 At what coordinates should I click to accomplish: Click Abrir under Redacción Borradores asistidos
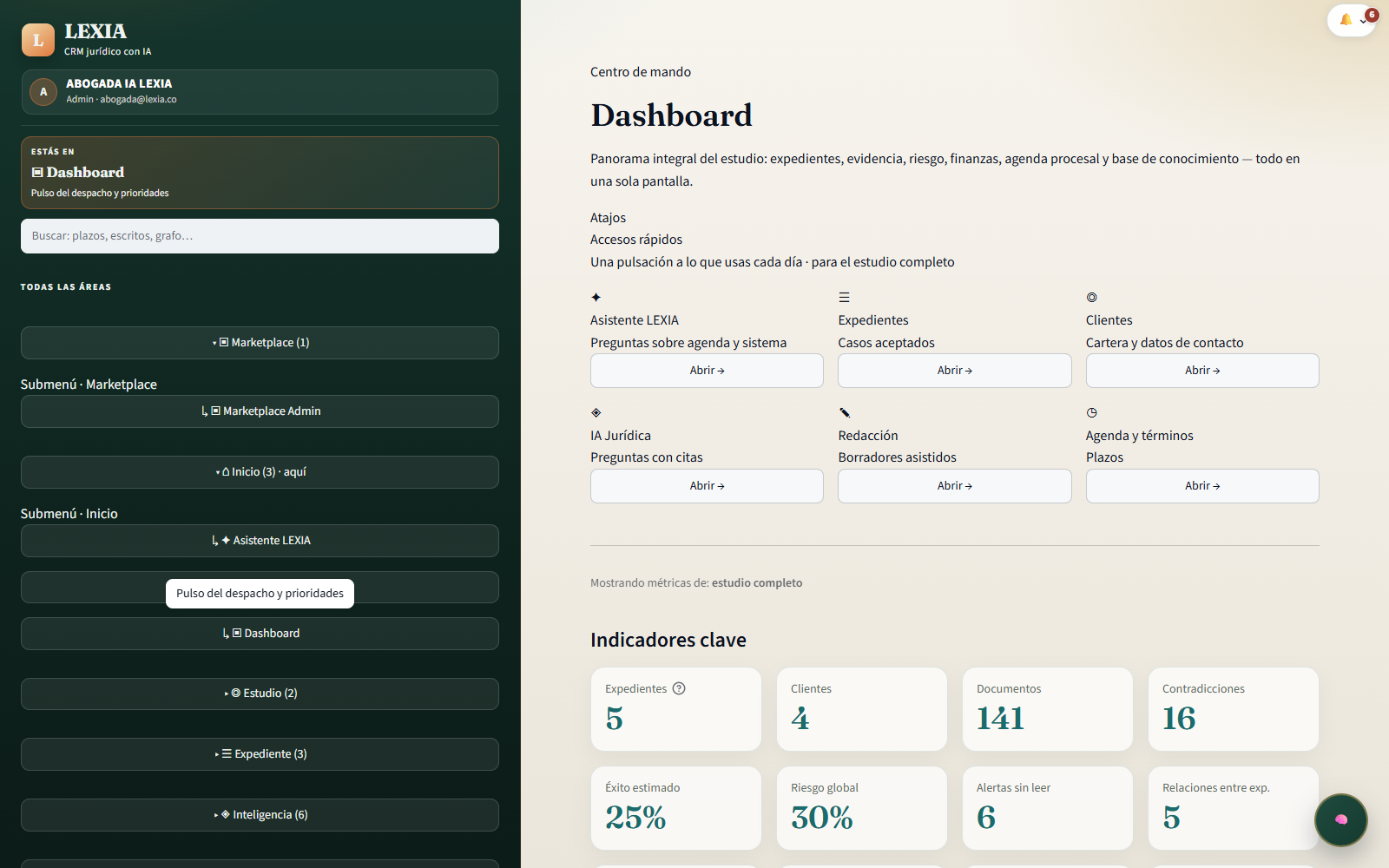click(x=954, y=486)
